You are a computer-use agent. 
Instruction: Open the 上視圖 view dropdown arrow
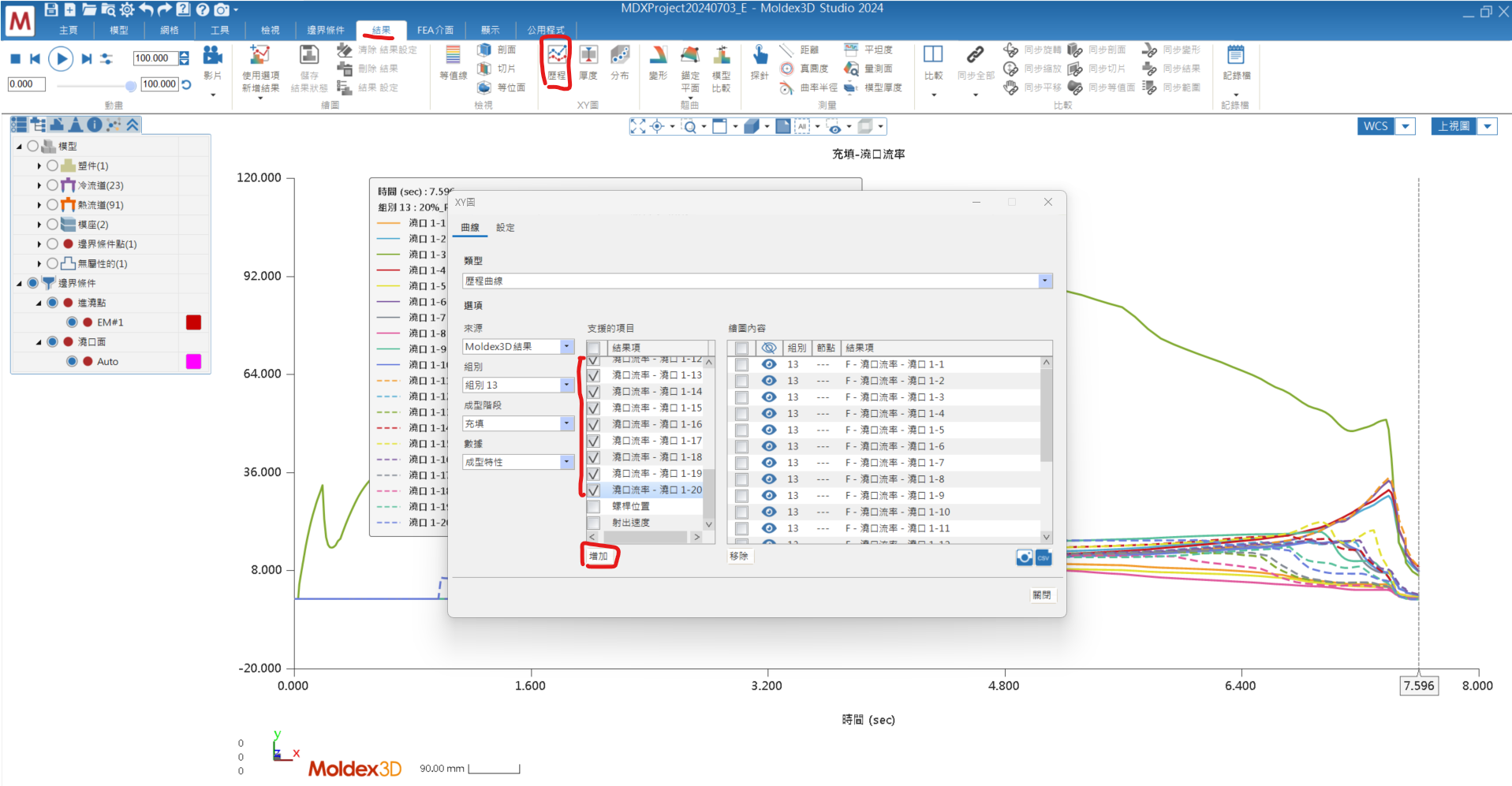tap(1488, 126)
